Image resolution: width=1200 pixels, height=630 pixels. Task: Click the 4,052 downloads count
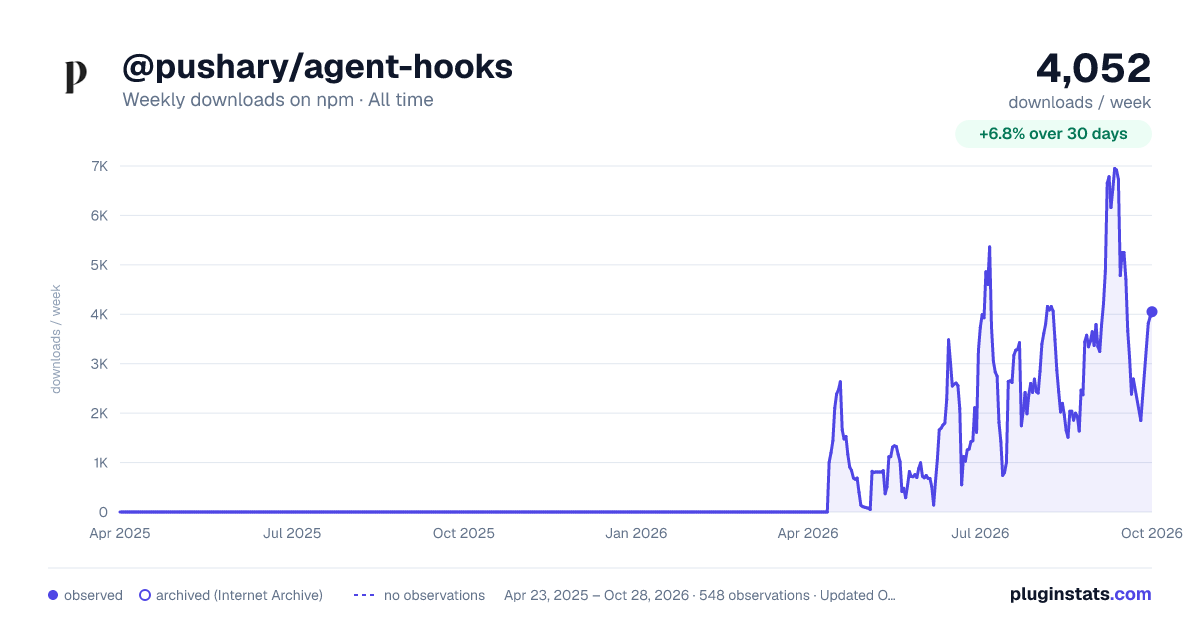click(x=1094, y=68)
